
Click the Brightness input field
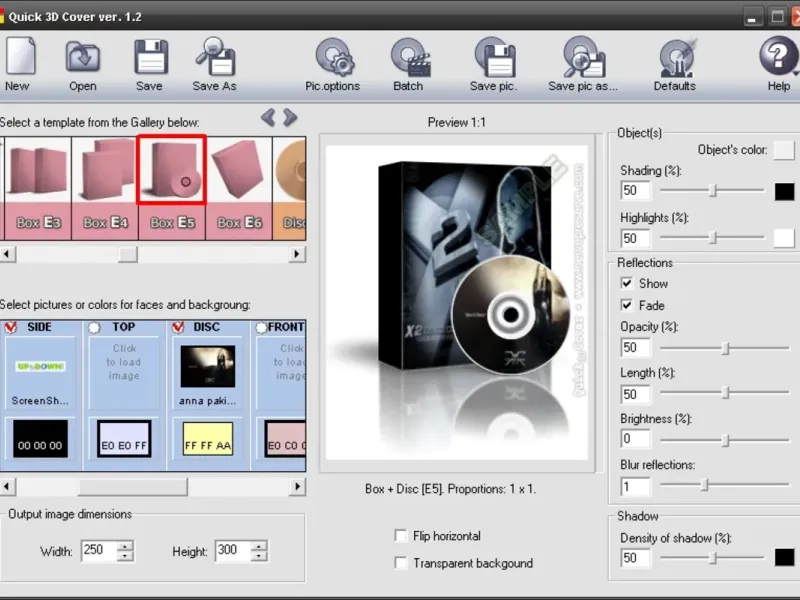(x=635, y=439)
